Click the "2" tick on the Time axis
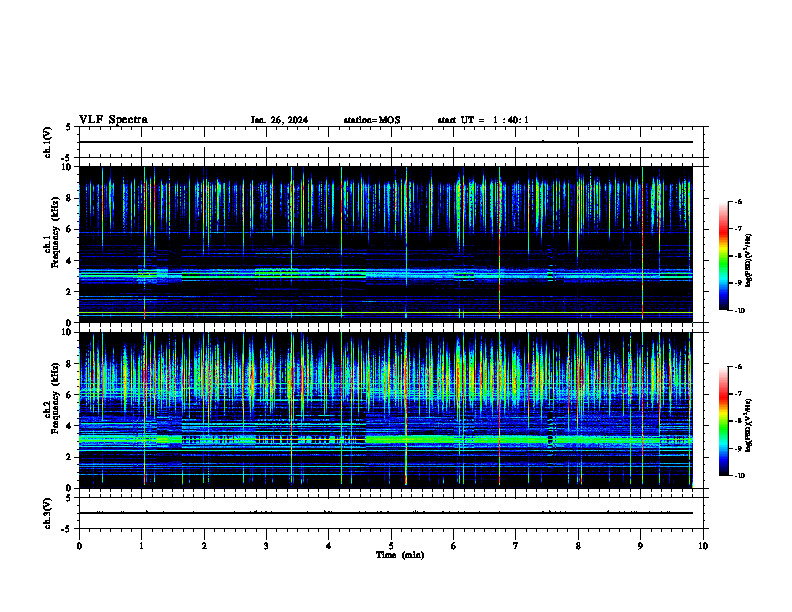792x612 pixels. tap(204, 546)
